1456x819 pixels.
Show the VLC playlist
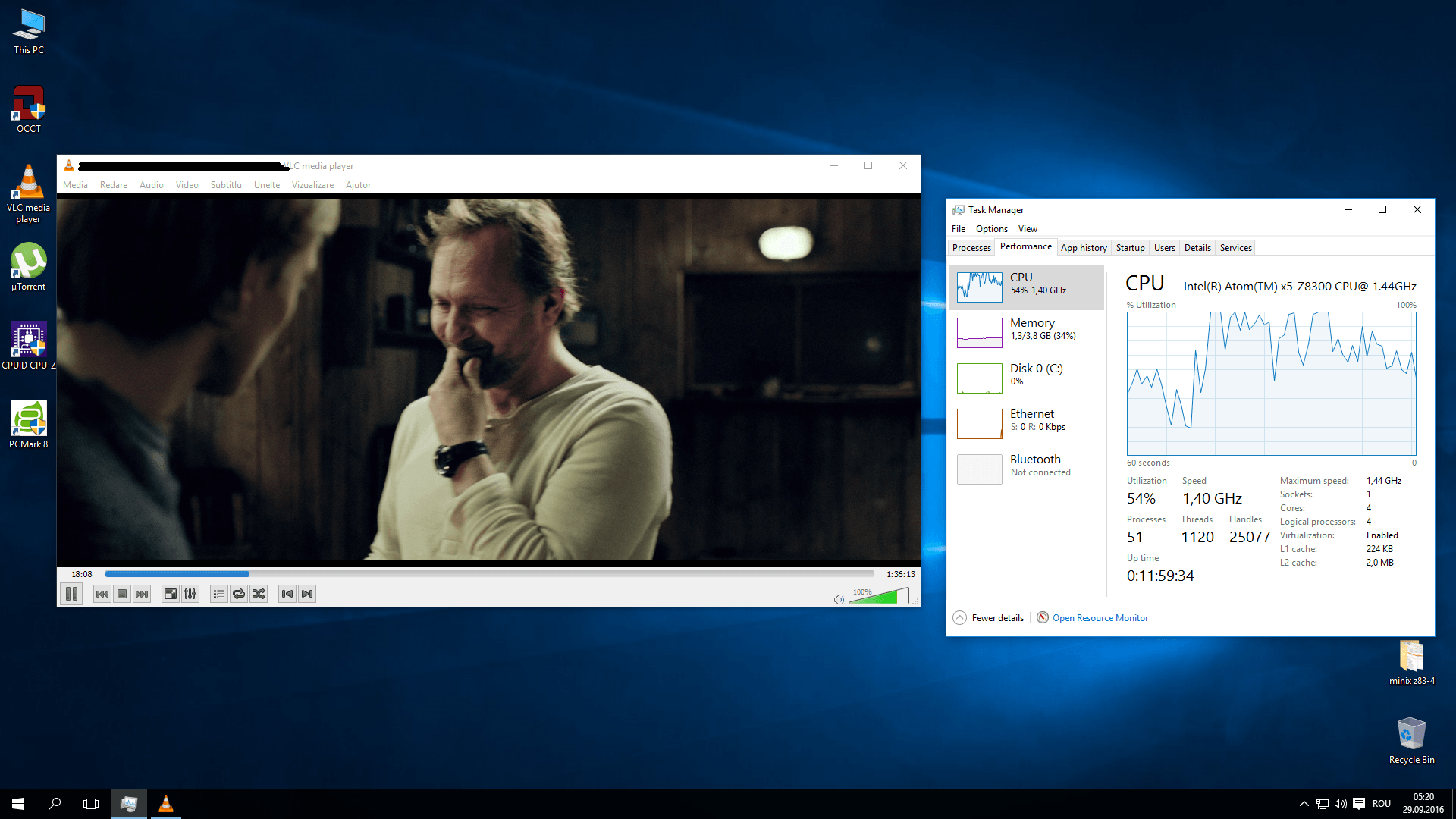click(x=219, y=594)
